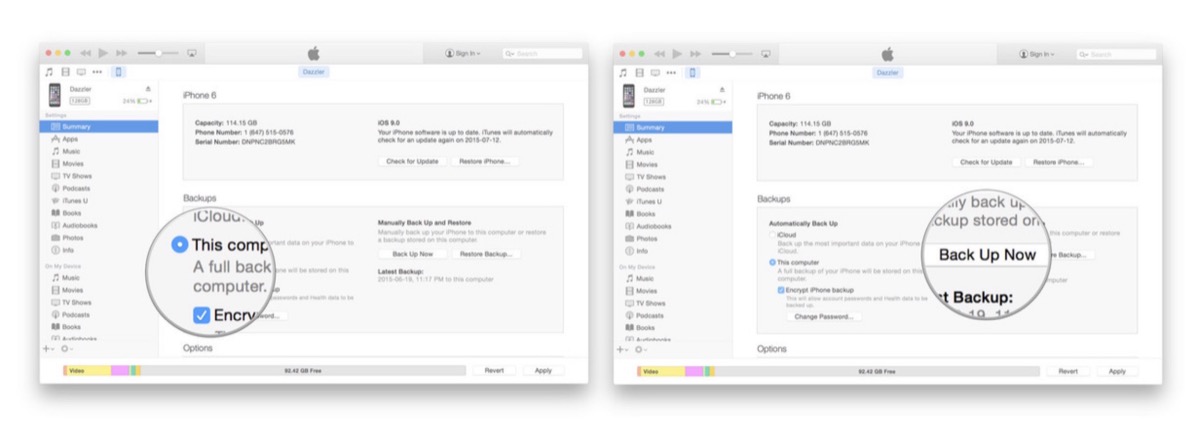Click the TV library icon in right window toolbar
1200x436 pixels.
pos(655,72)
